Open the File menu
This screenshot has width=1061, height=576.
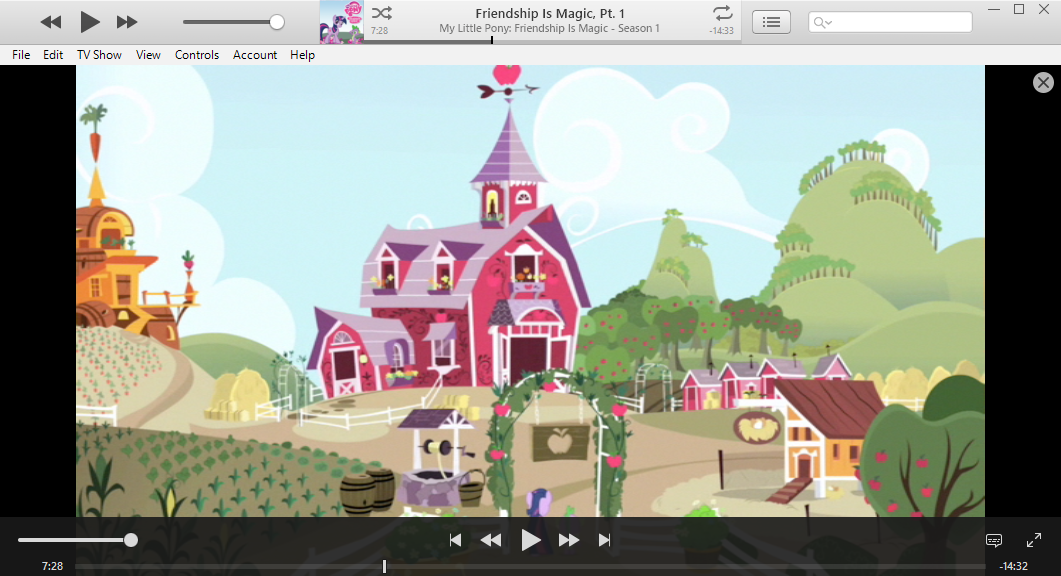click(21, 55)
